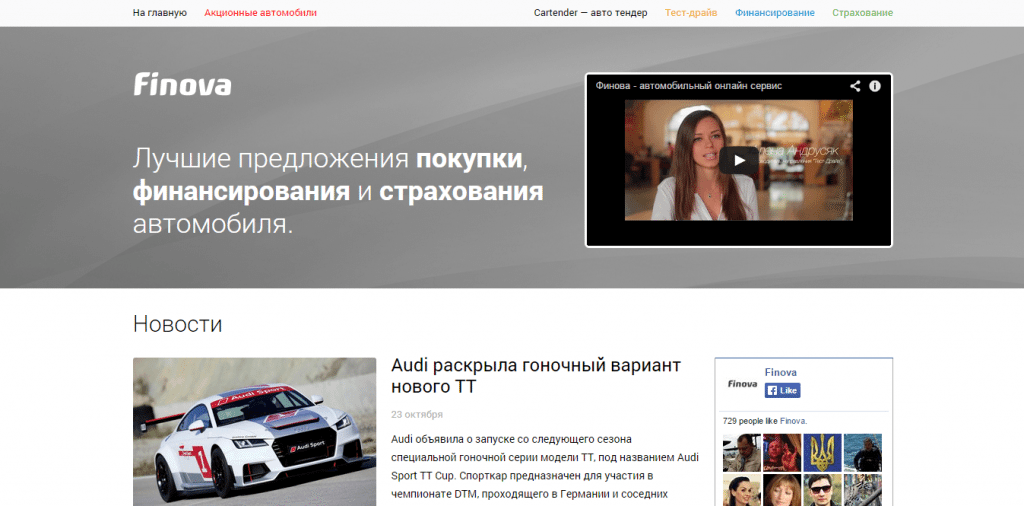Select the 'Тест-драйв' menu item

(690, 13)
